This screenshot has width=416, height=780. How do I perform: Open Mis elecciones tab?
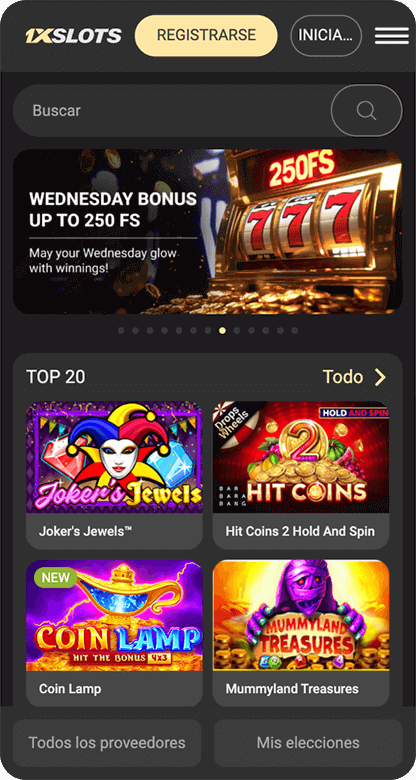308,743
